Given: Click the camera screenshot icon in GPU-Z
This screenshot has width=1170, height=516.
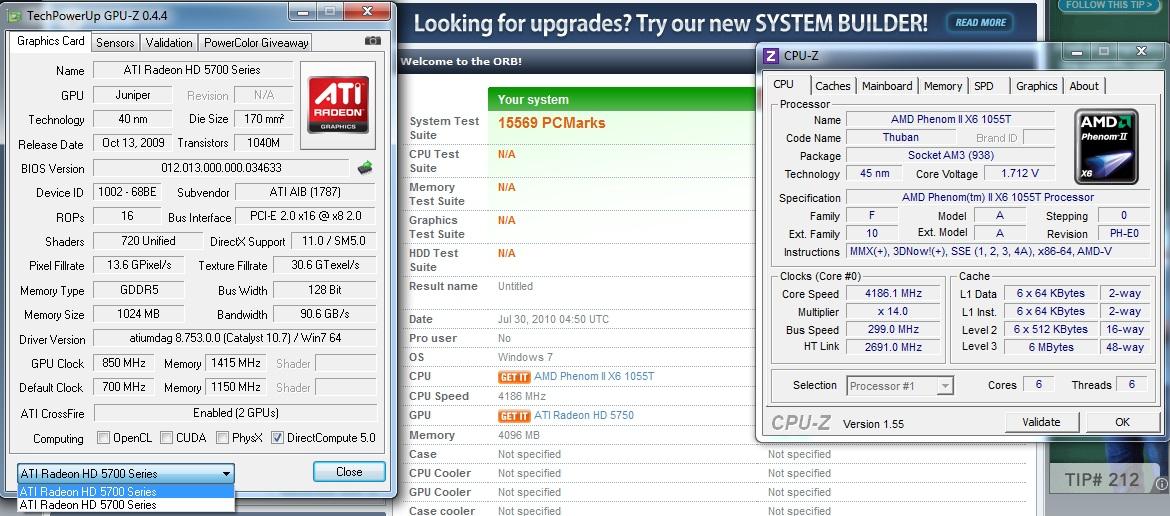Looking at the screenshot, I should coord(372,41).
